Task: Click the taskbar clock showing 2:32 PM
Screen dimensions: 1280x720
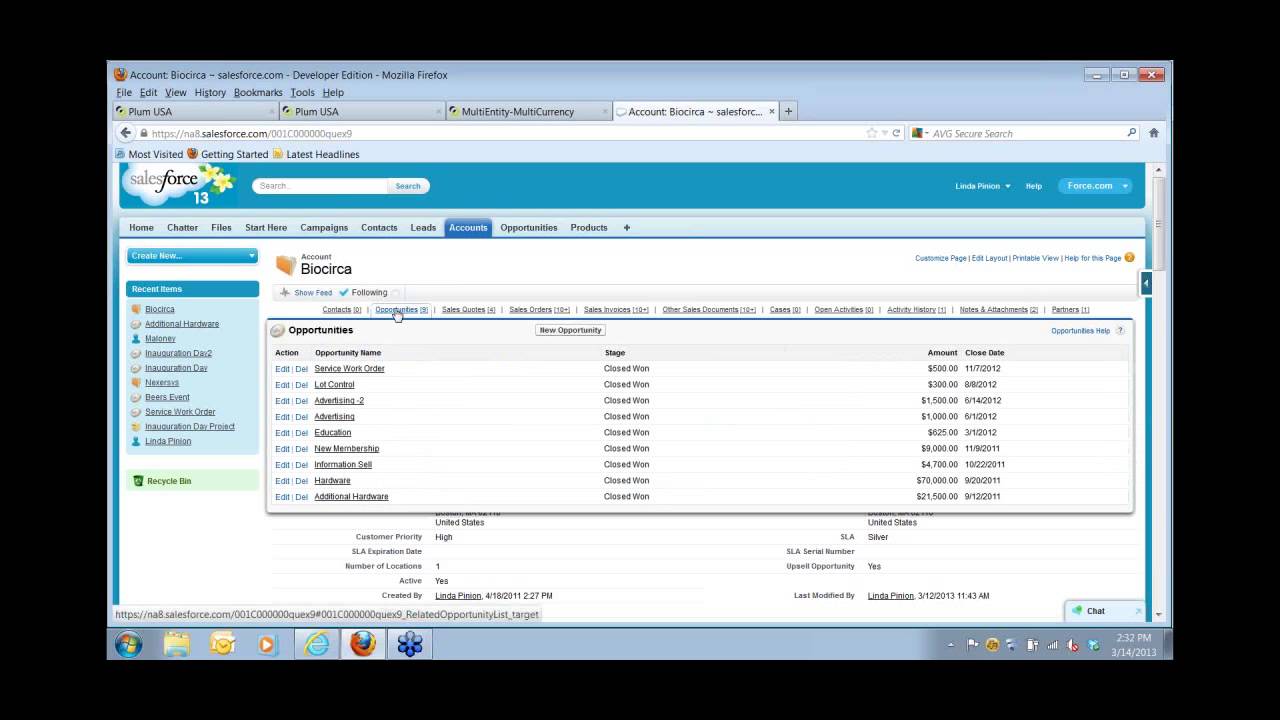Action: click(x=1133, y=638)
